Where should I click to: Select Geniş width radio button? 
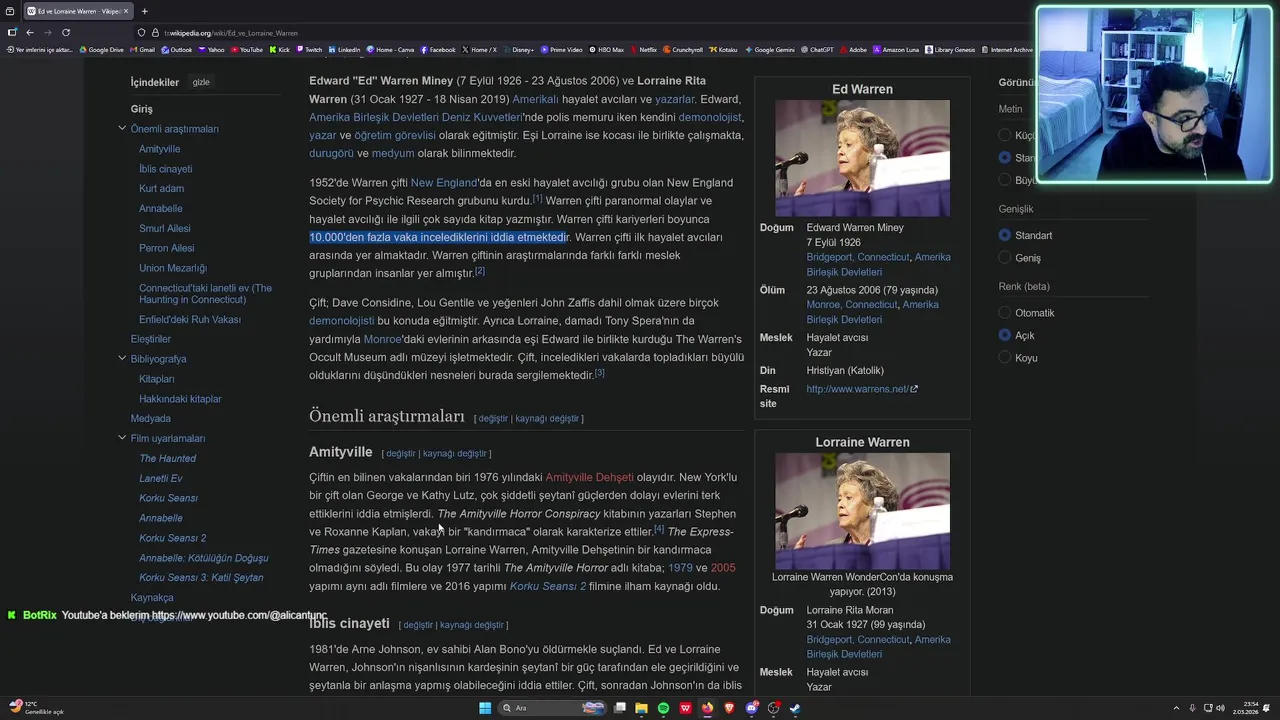tap(1005, 258)
